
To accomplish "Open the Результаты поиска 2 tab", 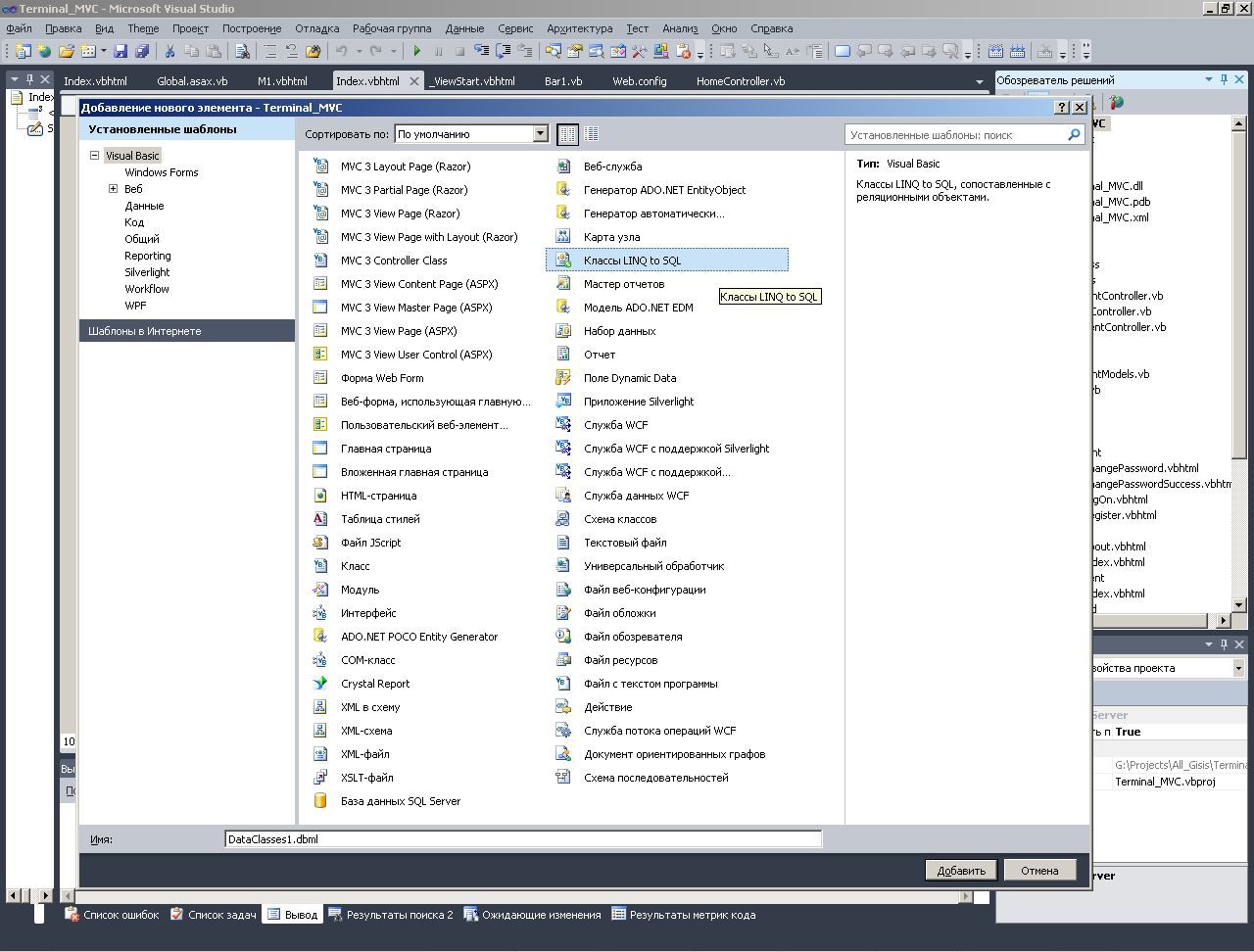I will click(391, 915).
